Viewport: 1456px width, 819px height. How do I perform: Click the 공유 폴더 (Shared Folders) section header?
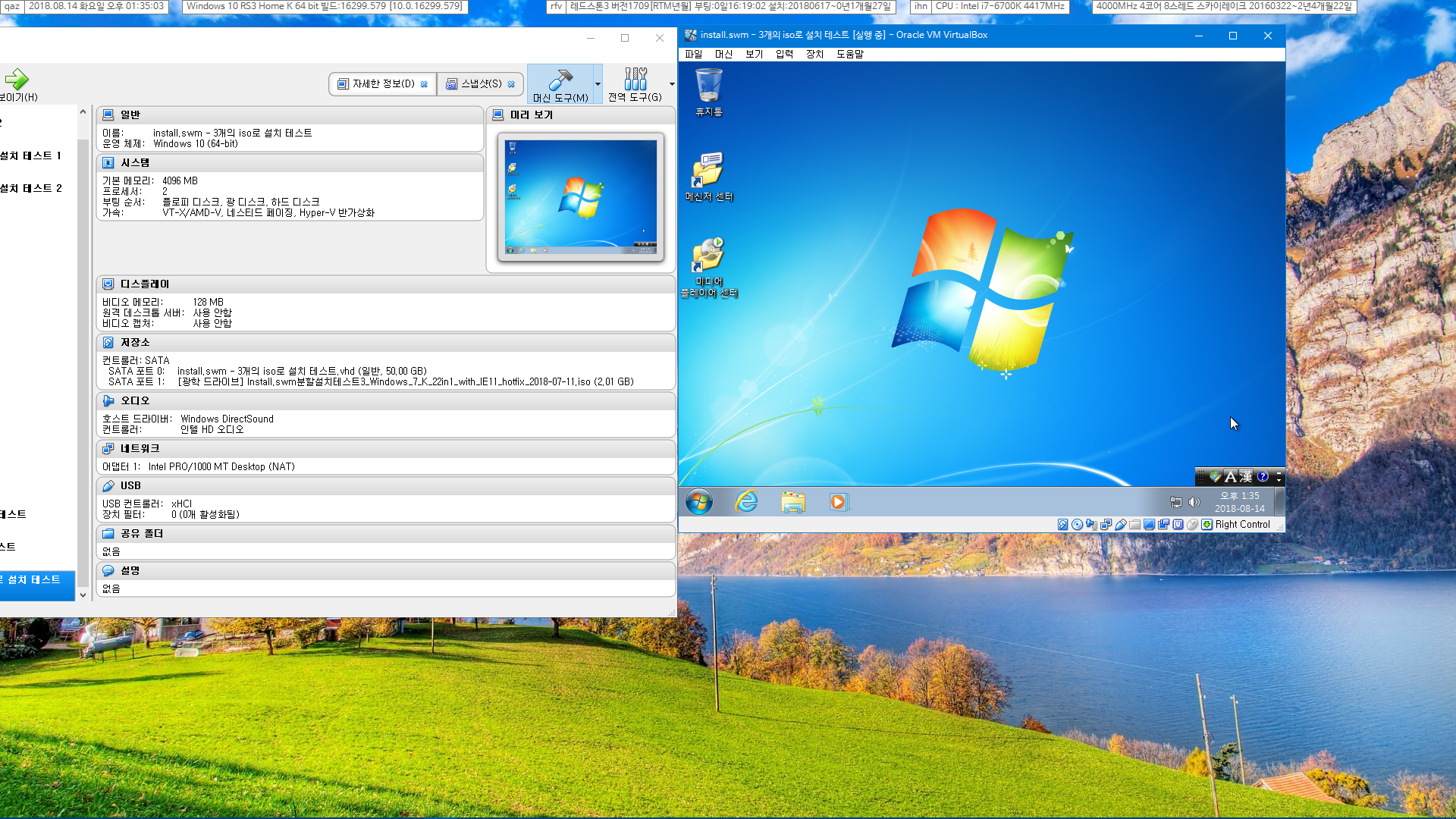tap(385, 533)
